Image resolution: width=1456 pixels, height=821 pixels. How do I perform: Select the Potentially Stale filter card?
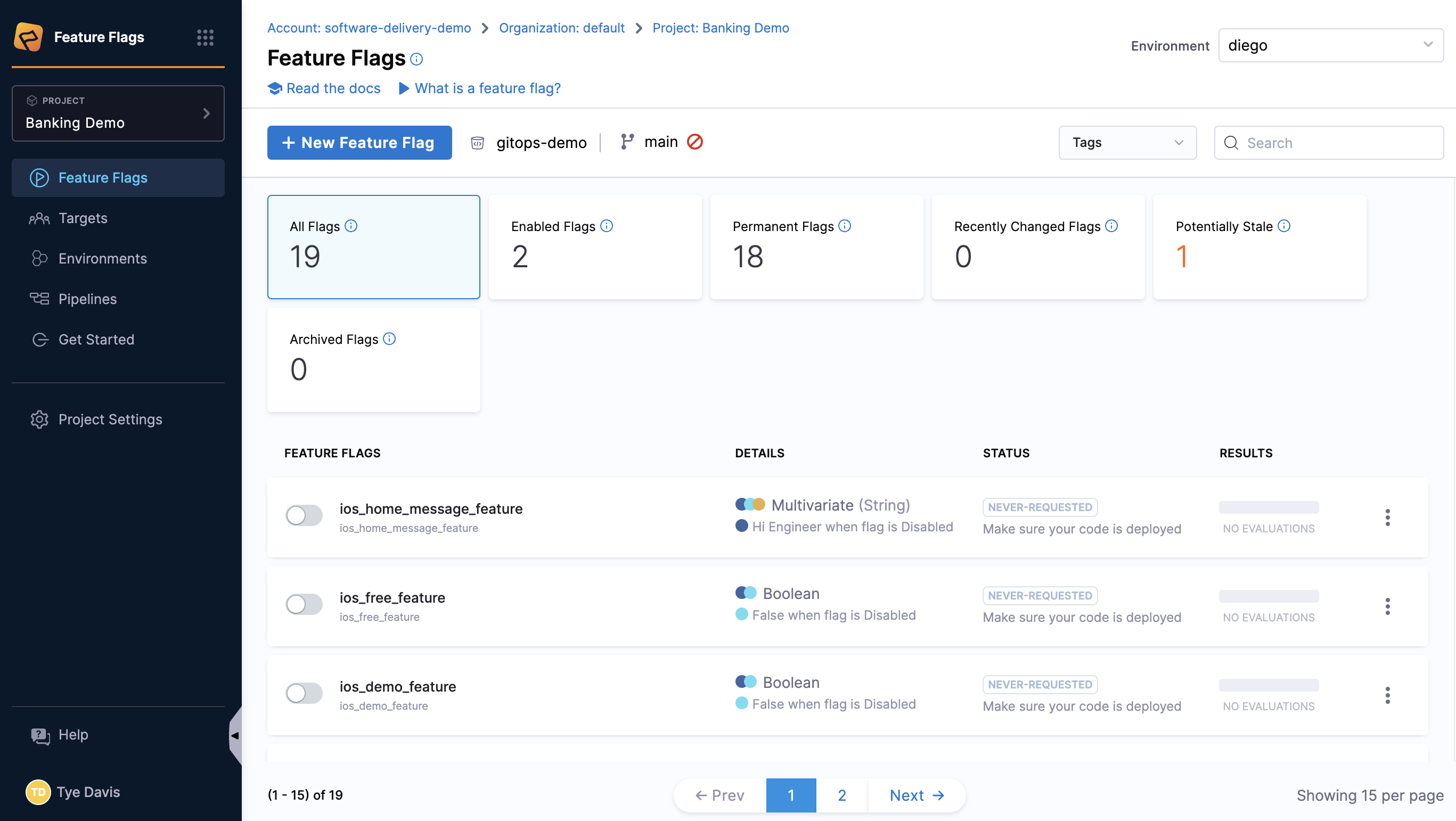tap(1260, 247)
